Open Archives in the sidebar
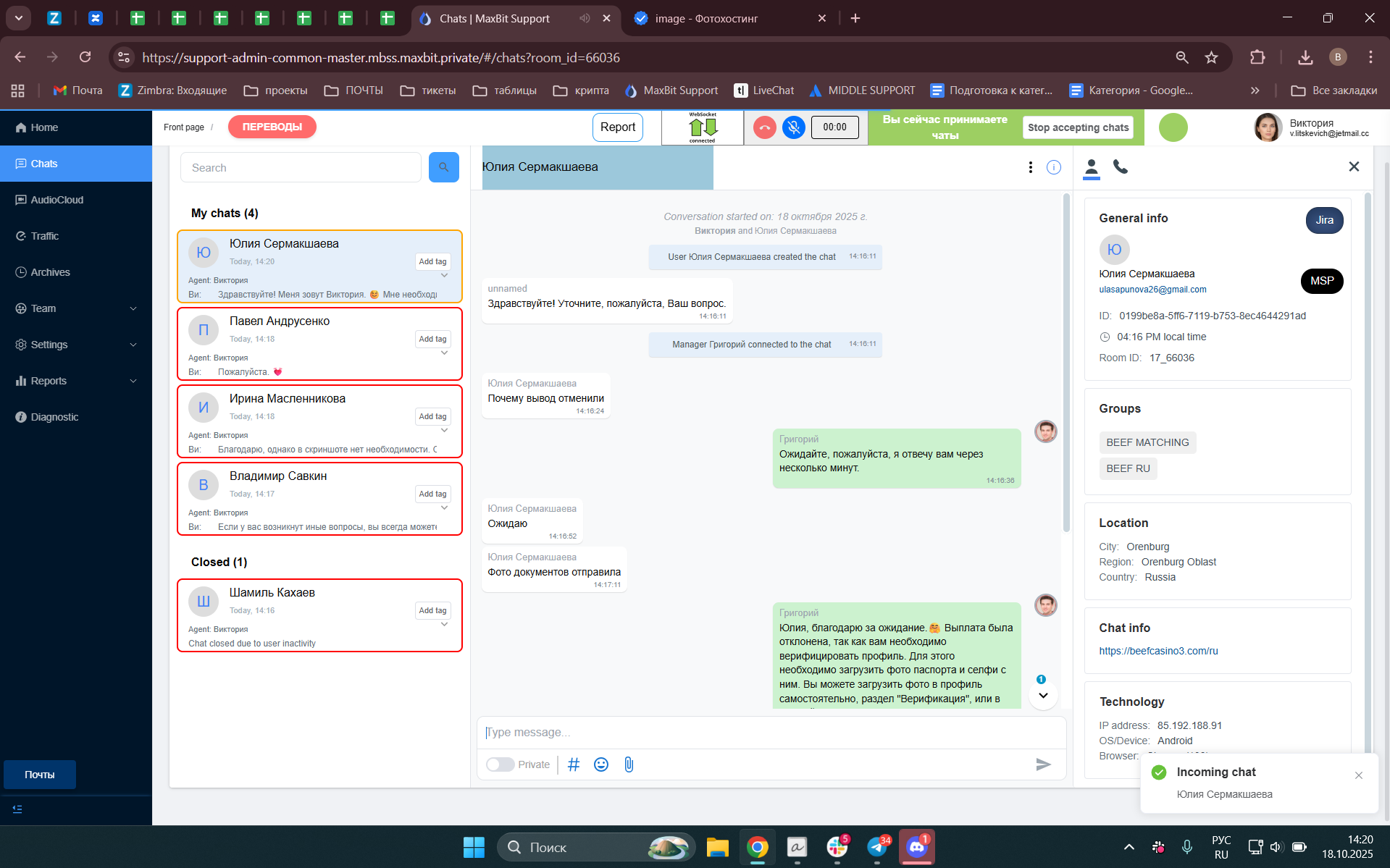1390x868 pixels. pyautogui.click(x=50, y=272)
